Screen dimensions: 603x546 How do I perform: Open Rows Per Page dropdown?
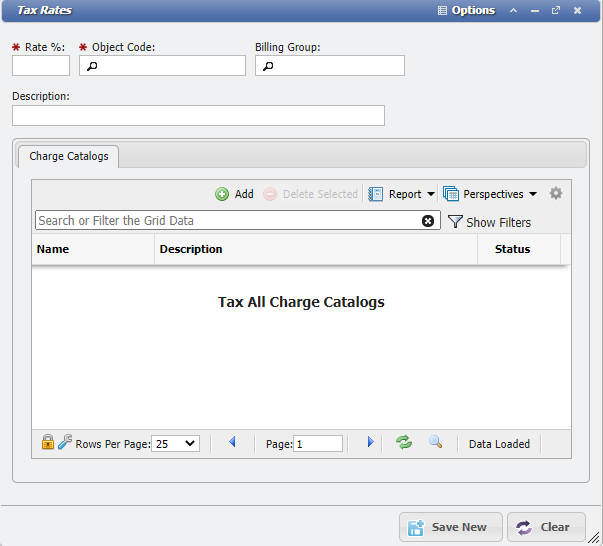pos(175,443)
